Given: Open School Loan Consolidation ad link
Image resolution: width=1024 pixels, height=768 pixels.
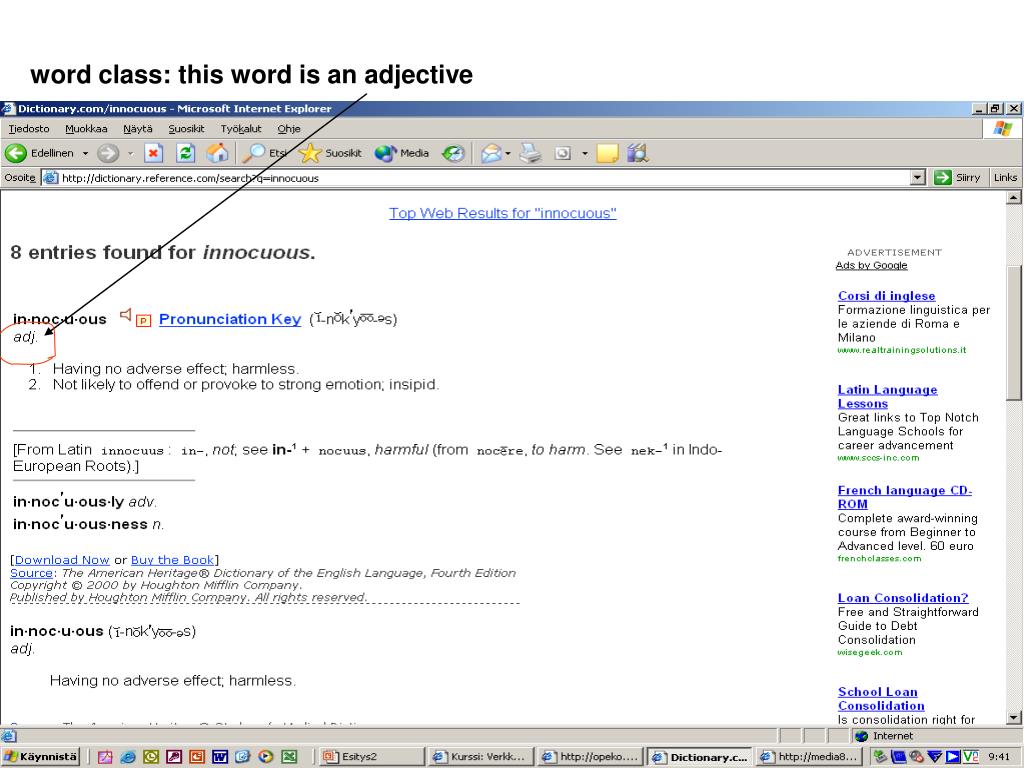Looking at the screenshot, I should [881, 699].
